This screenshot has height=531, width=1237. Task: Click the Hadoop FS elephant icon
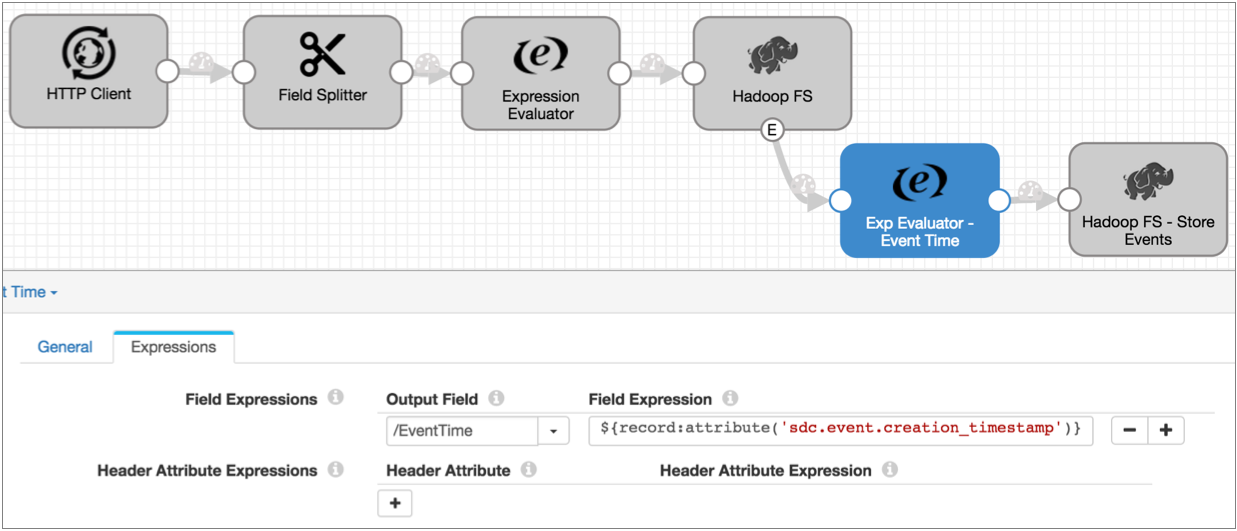coord(772,56)
